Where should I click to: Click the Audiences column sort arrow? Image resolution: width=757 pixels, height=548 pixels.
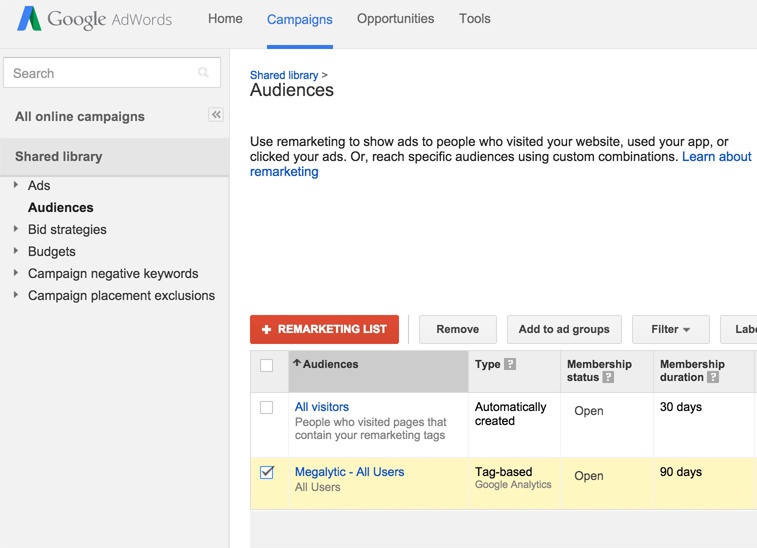pos(297,364)
